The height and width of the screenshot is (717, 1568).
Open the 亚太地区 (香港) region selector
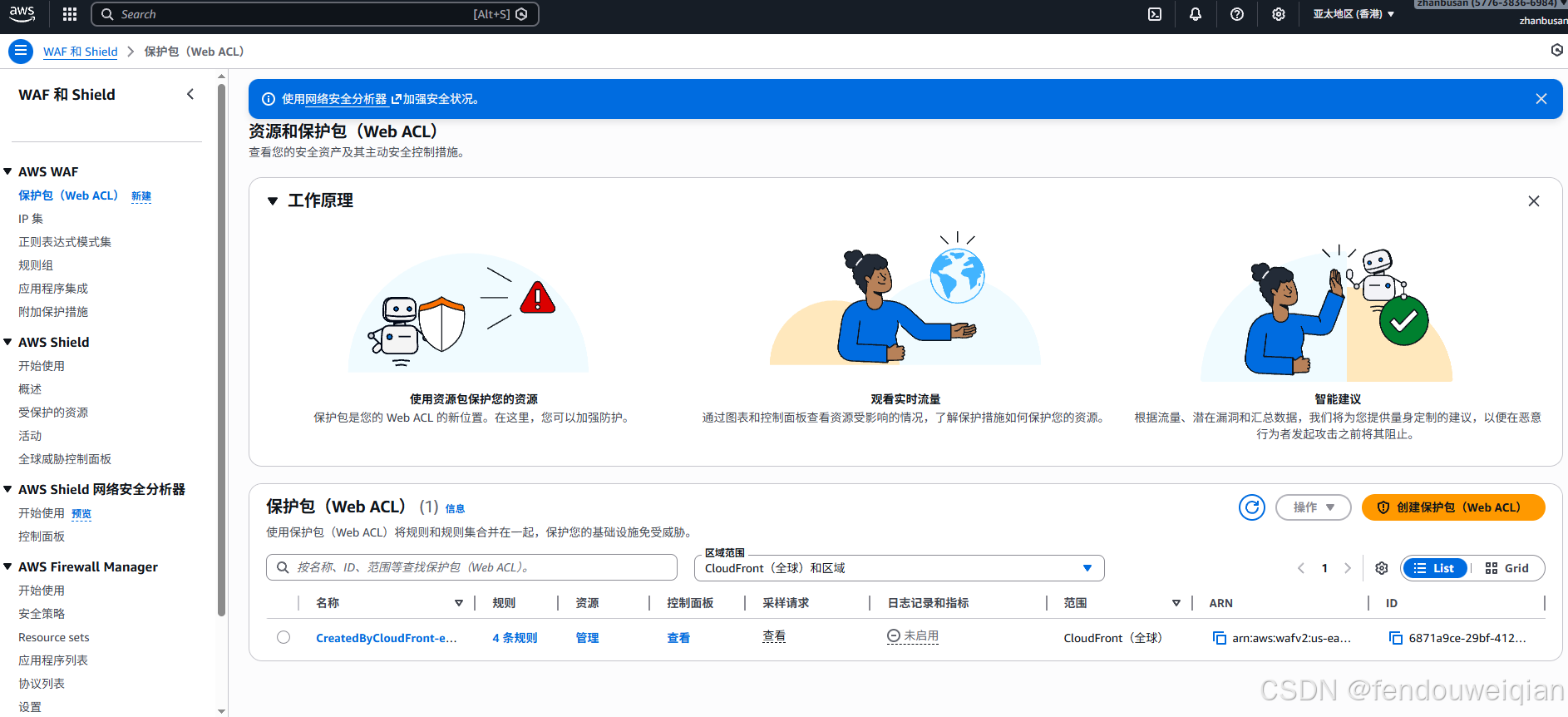click(x=1354, y=14)
